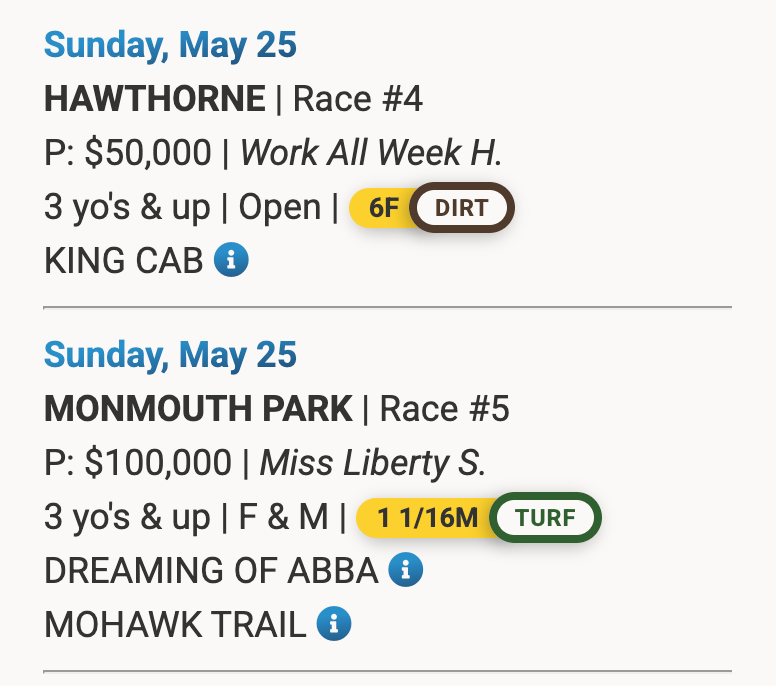Viewport: 776px width, 686px height.
Task: Select the horse name DREAMING OF ABBA
Action: (211, 571)
